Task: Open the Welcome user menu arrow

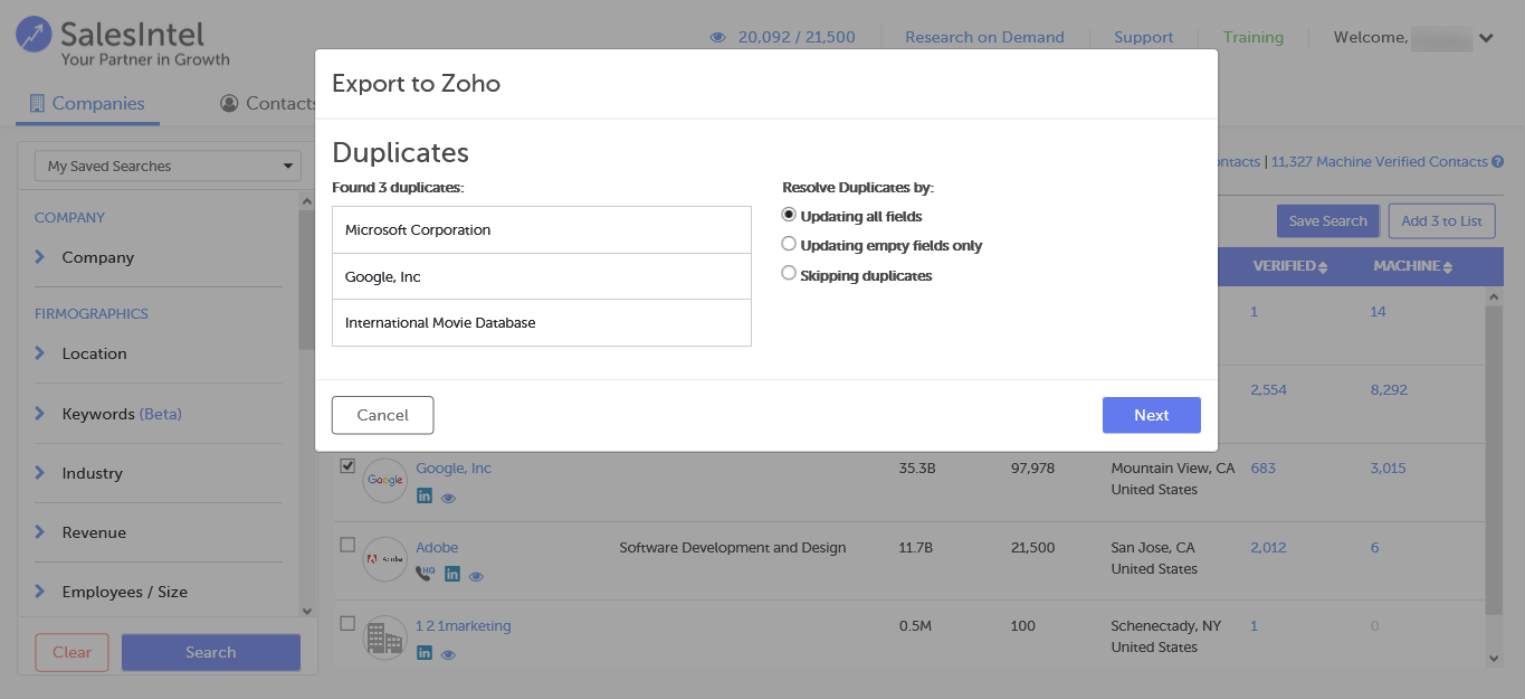Action: pyautogui.click(x=1486, y=39)
